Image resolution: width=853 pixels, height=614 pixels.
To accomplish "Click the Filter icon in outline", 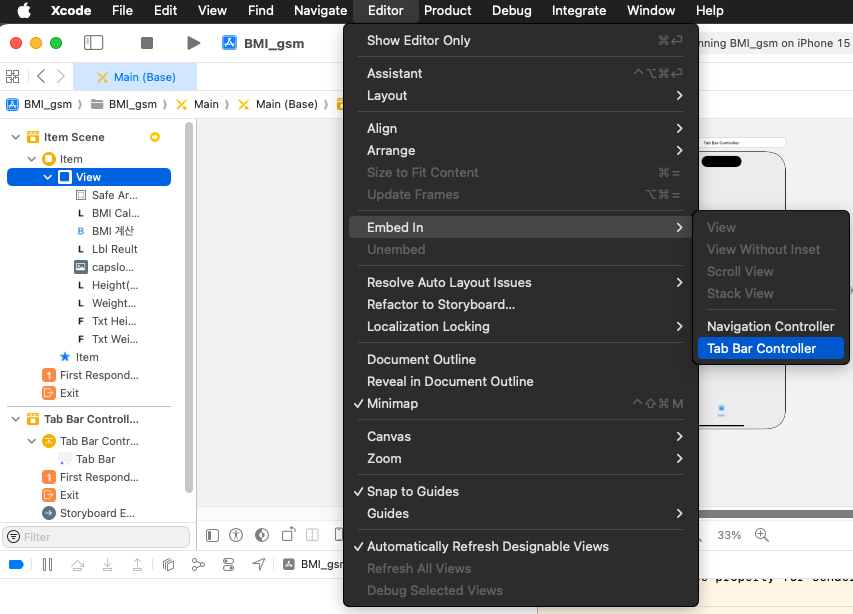I will (x=14, y=537).
